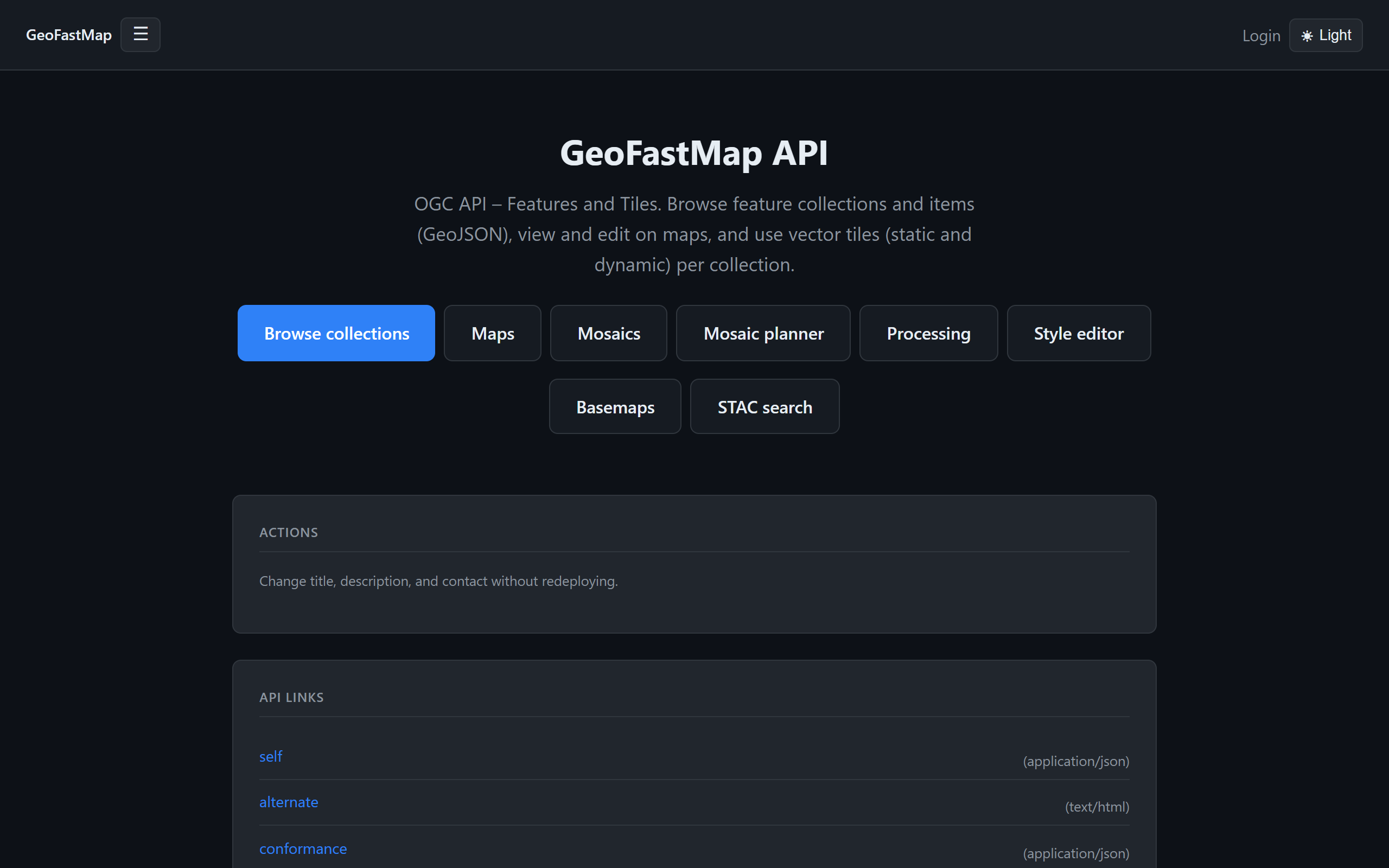Open the conformance API link
The height and width of the screenshot is (868, 1389).
click(302, 848)
